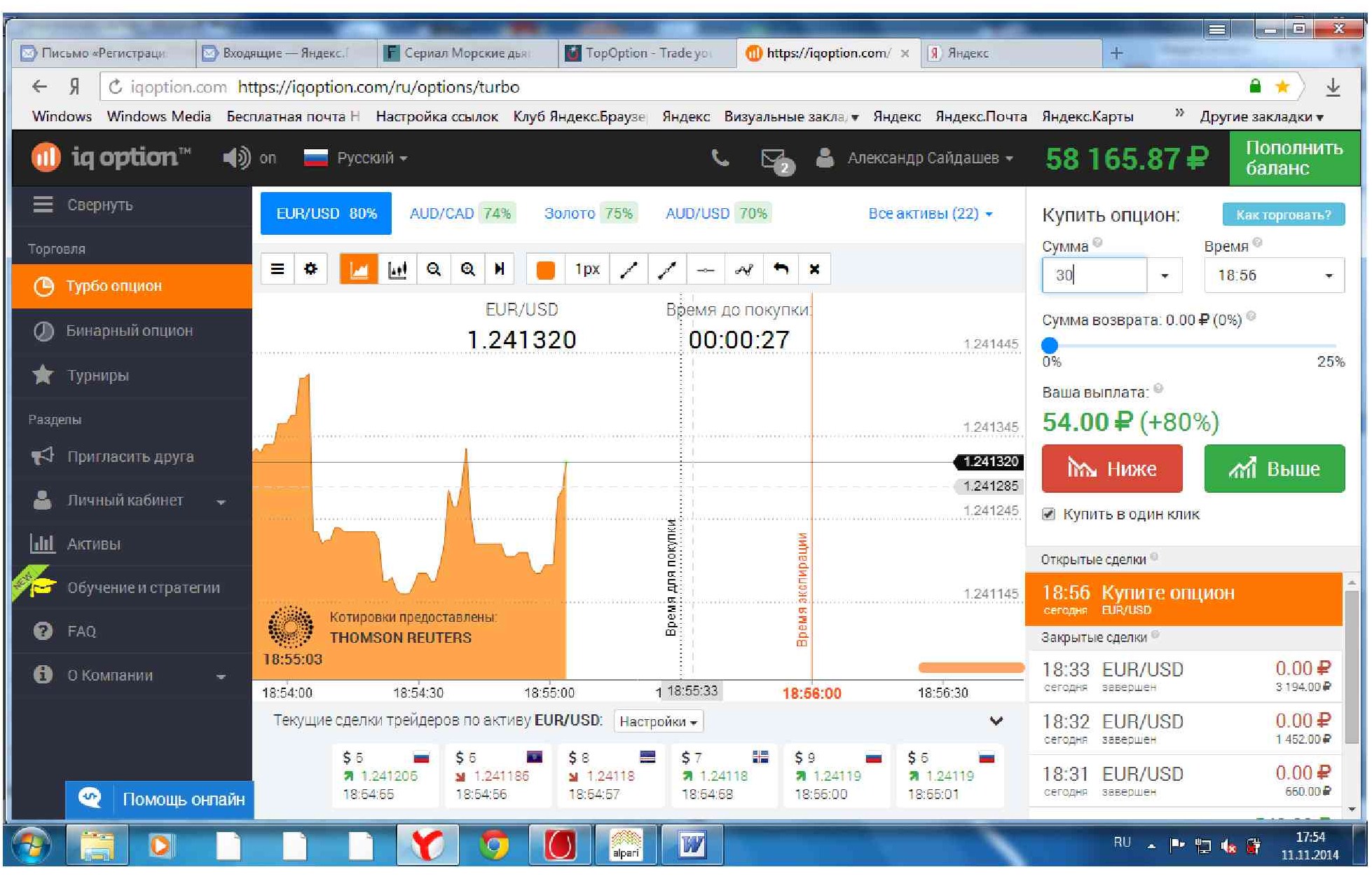This screenshot has width=1372, height=886.
Task: Click the Сумма amount input field
Action: tap(1093, 275)
